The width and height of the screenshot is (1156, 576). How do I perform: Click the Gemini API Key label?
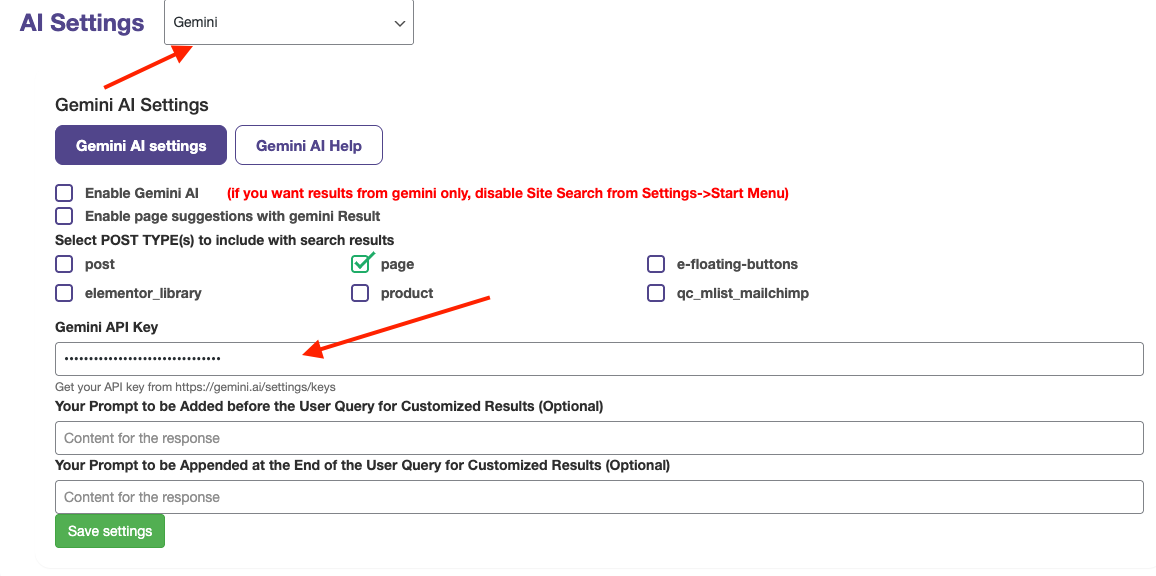(106, 327)
